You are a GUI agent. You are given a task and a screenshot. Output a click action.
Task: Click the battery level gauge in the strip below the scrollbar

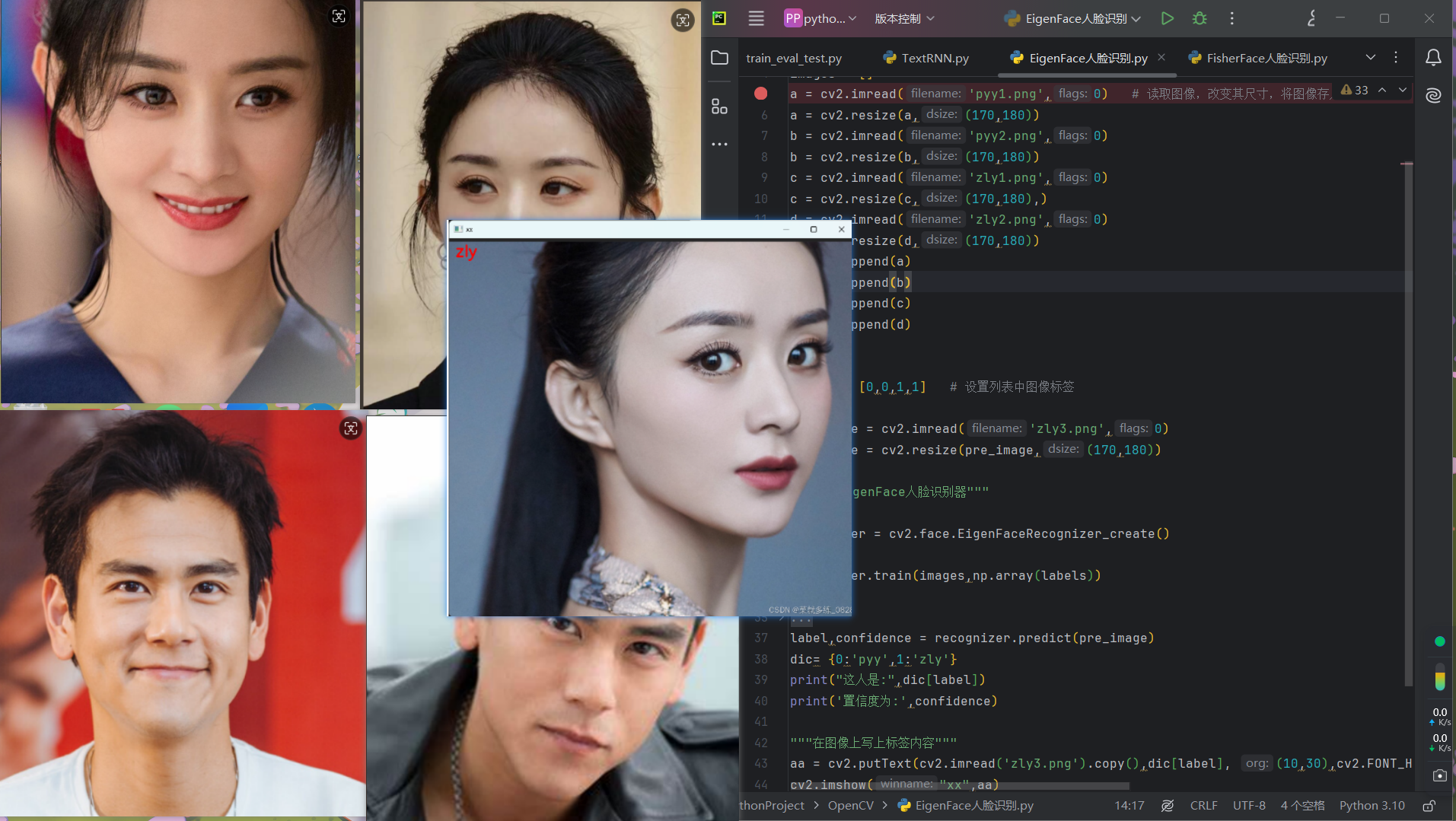[x=1439, y=677]
